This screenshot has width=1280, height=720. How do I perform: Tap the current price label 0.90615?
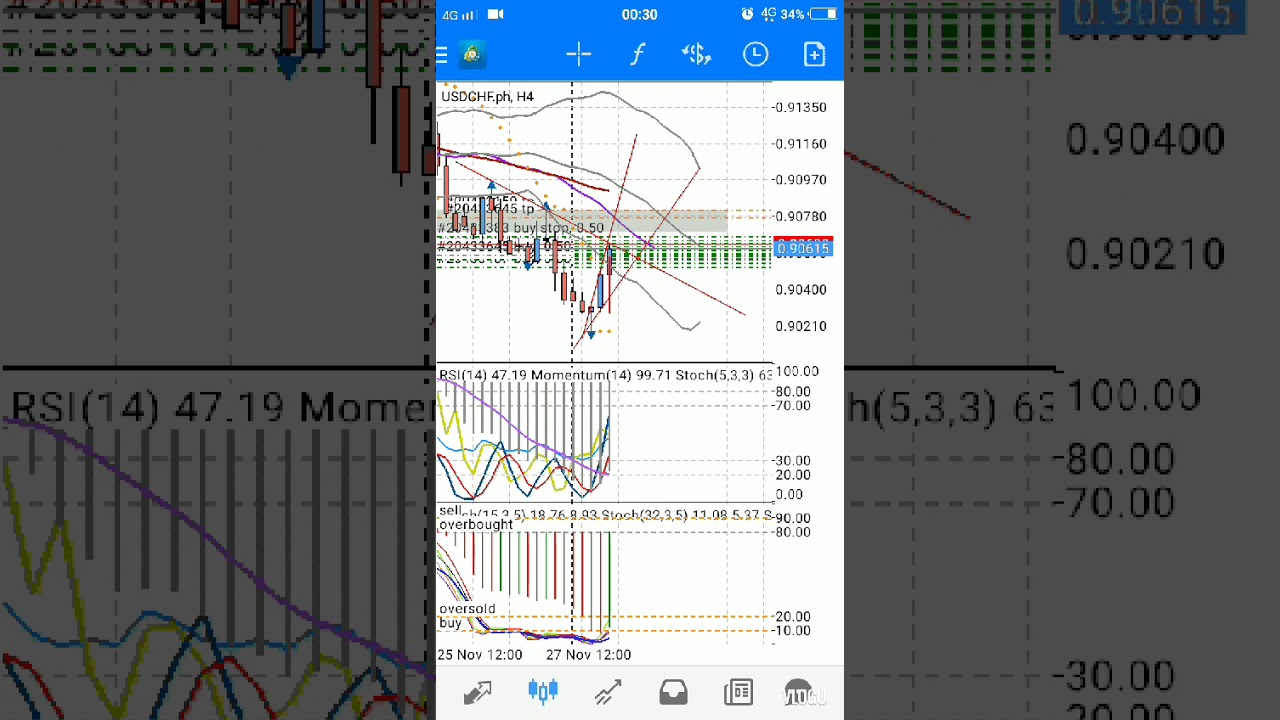[x=803, y=249]
